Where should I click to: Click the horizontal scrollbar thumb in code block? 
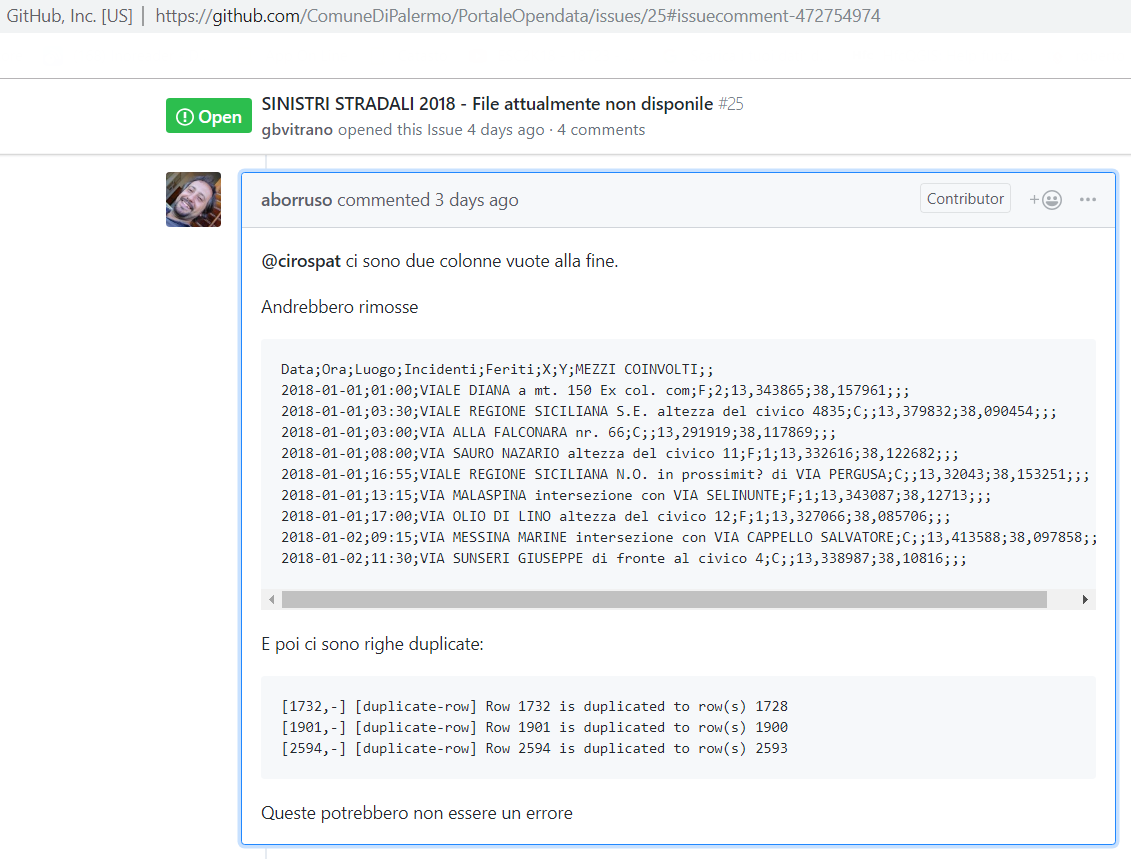[x=663, y=599]
